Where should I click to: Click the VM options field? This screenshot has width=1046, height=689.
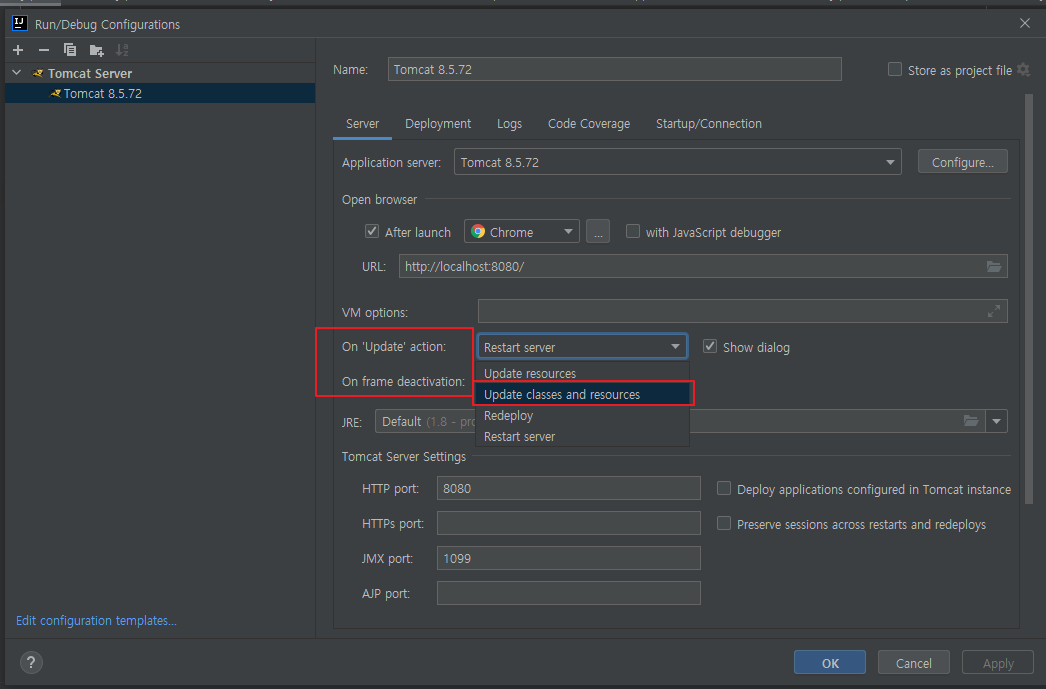(x=742, y=311)
